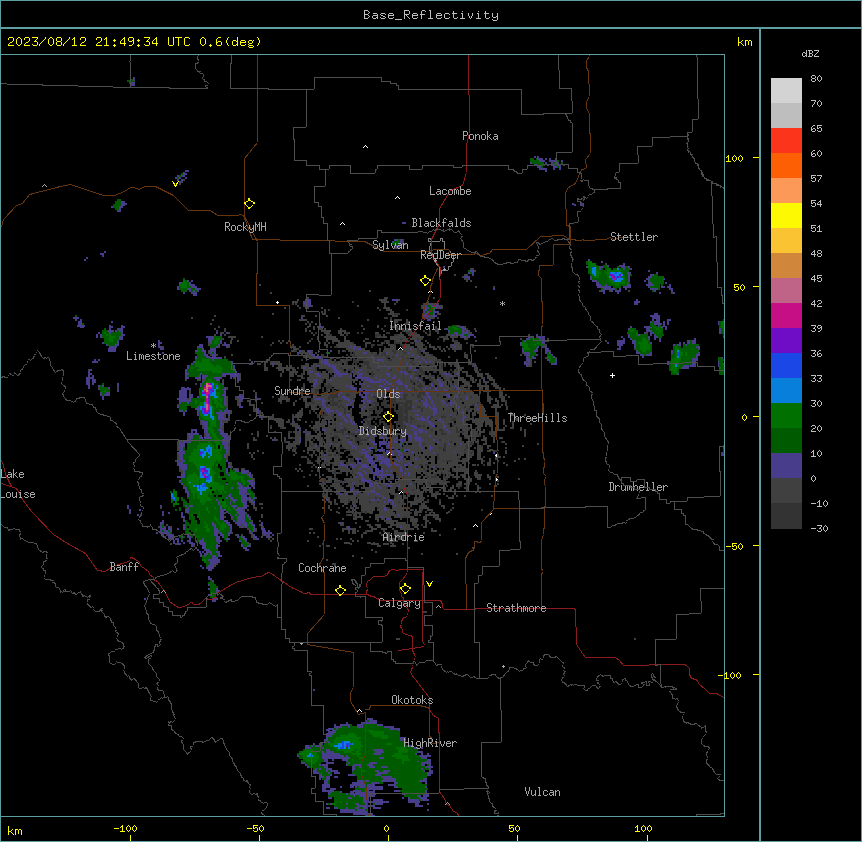The width and height of the screenshot is (862, 842).
Task: Click the Lacombe town label
Action: click(x=450, y=191)
